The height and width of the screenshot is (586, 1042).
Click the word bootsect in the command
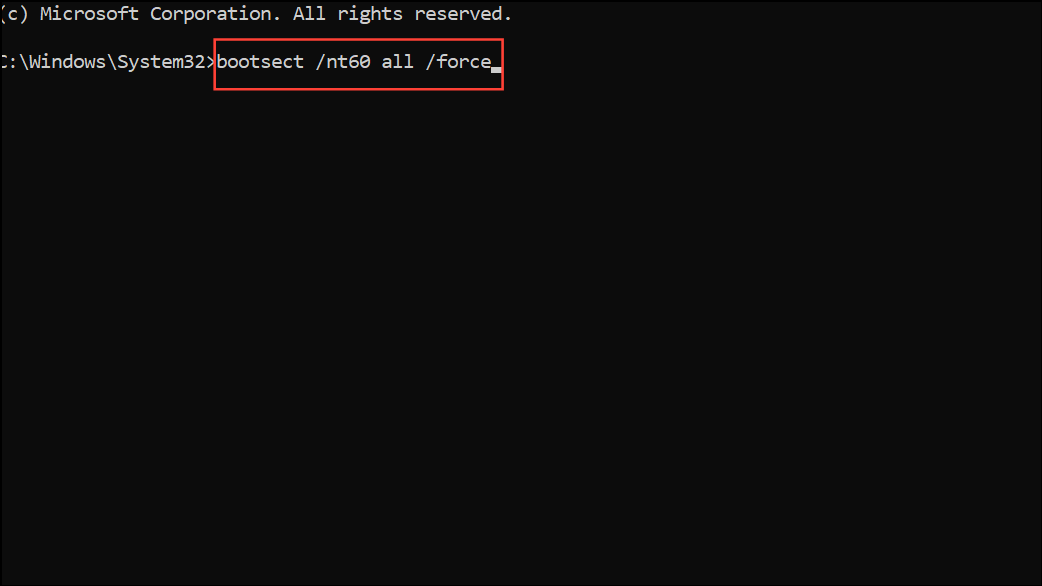[260, 62]
